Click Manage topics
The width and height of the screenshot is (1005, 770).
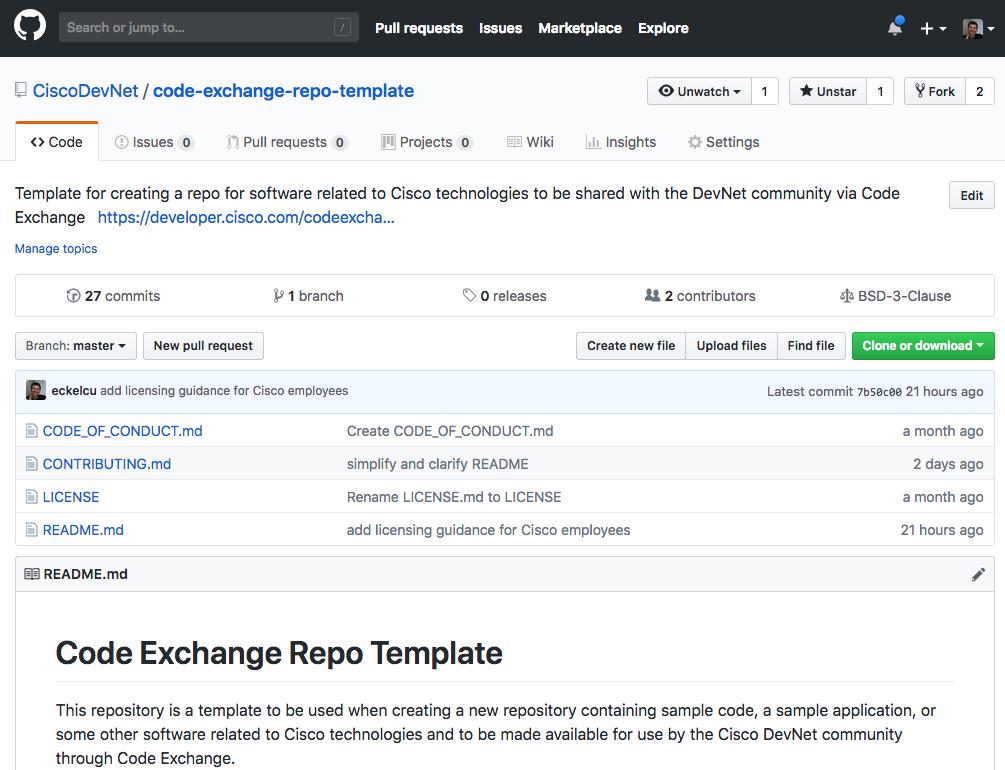[56, 248]
